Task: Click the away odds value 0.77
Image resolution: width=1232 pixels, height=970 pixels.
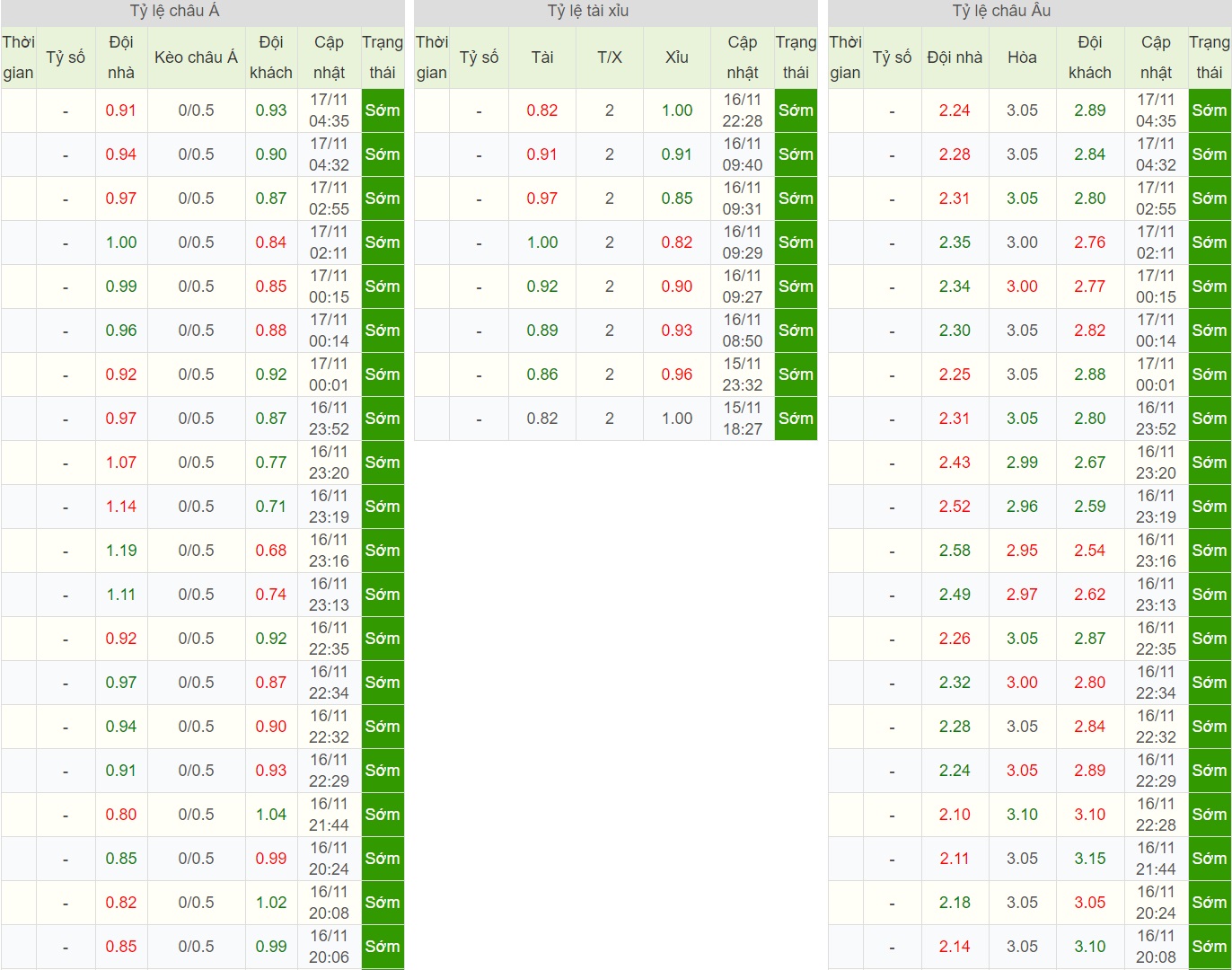Action: click(271, 463)
